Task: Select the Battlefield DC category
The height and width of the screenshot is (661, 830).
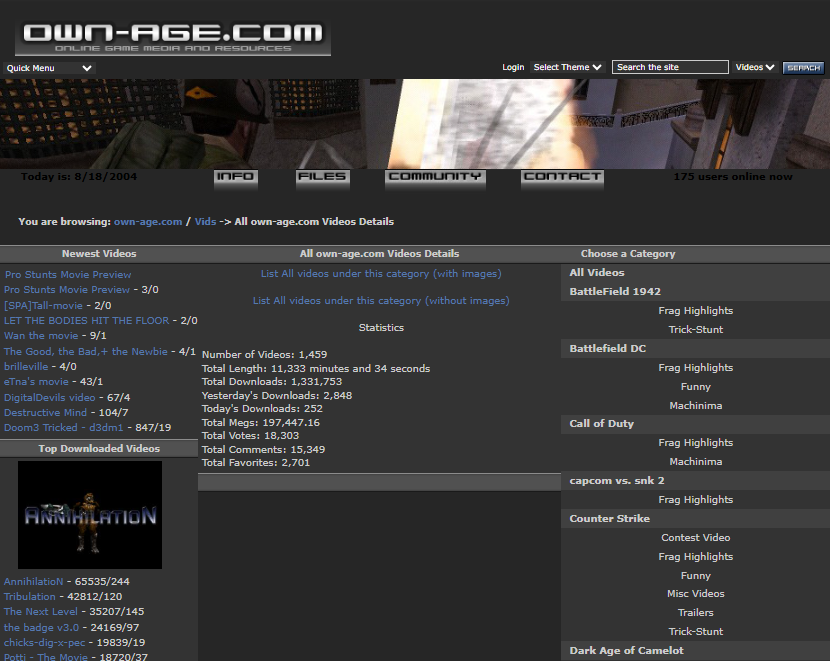Action: pos(608,349)
